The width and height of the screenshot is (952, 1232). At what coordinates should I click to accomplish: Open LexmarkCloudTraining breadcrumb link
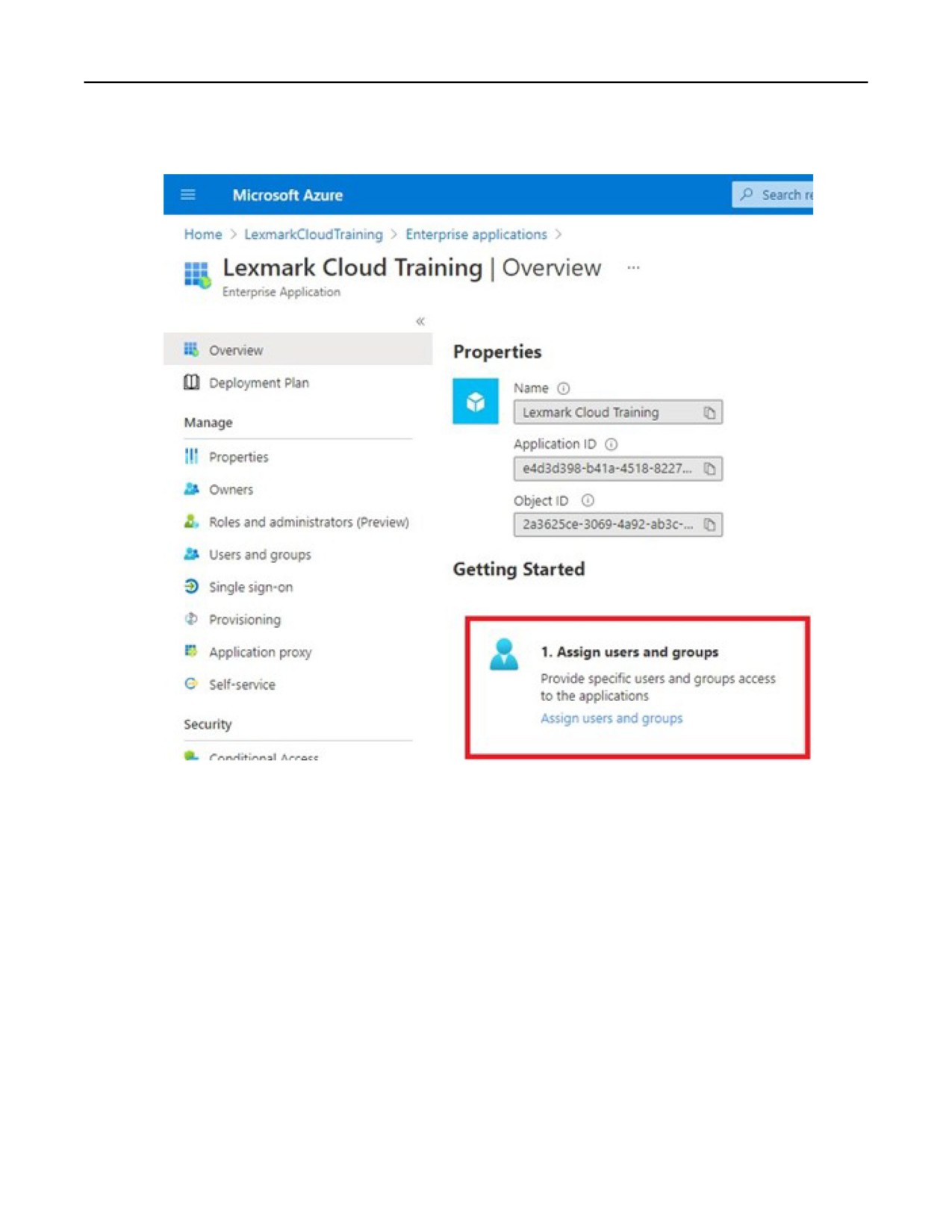(x=314, y=234)
